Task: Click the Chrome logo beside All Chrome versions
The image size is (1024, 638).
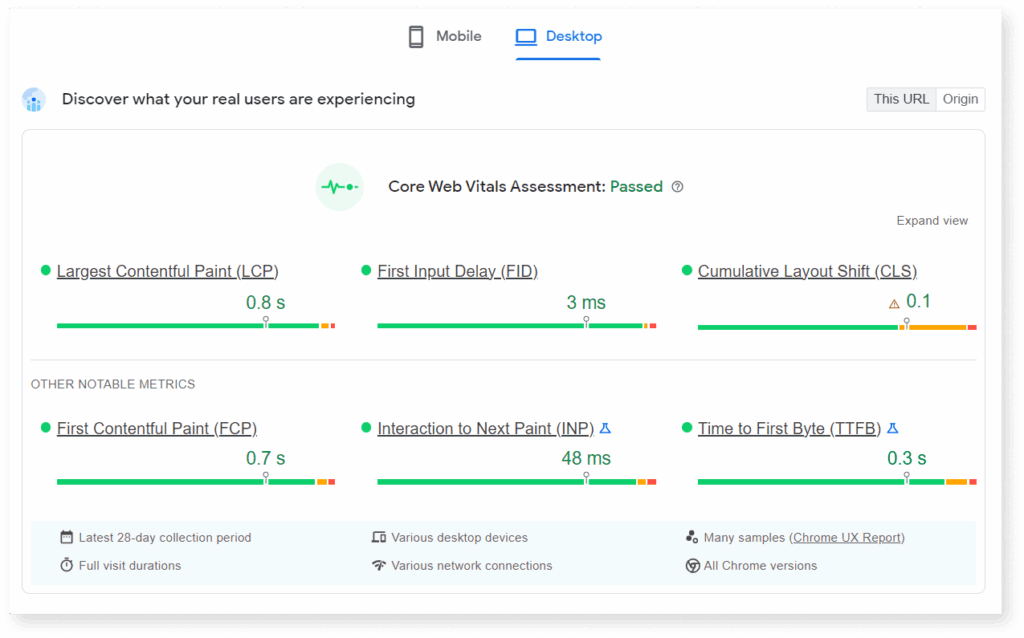Action: click(x=692, y=565)
